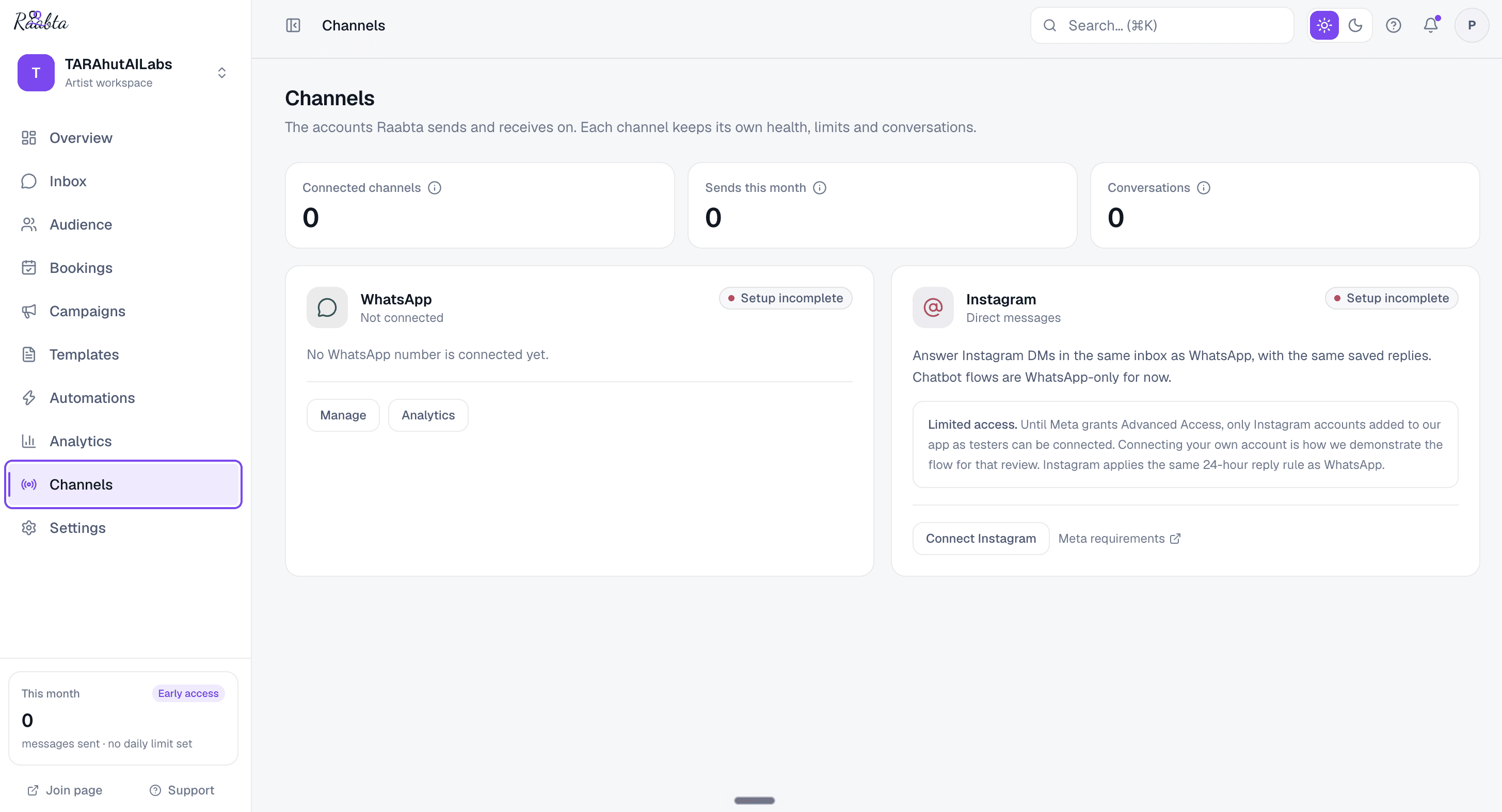Click the 'Limited access.' notice text
Image resolution: width=1502 pixels, height=812 pixels.
[972, 425]
